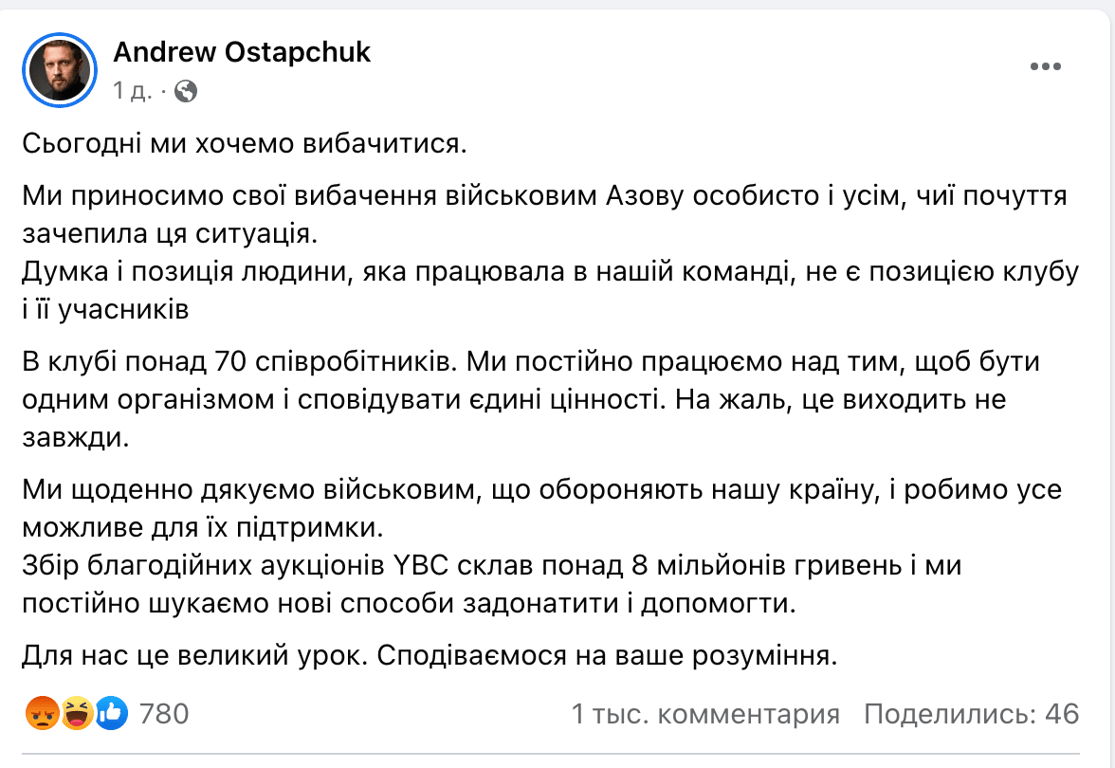Screen dimensions: 1115x768
Task: Open the "1 тыс. комментария" comments
Action: click(705, 714)
